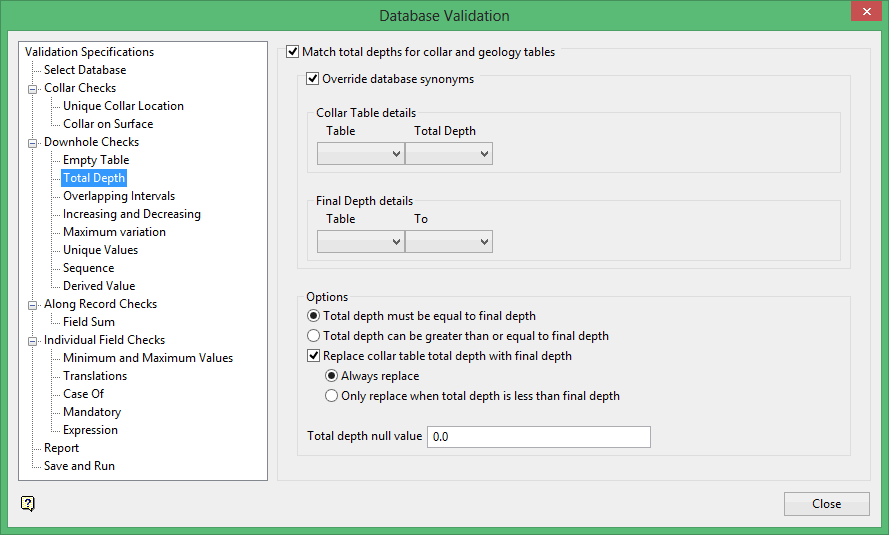Click the Total depth null value field
The image size is (889, 535).
pyautogui.click(x=538, y=437)
